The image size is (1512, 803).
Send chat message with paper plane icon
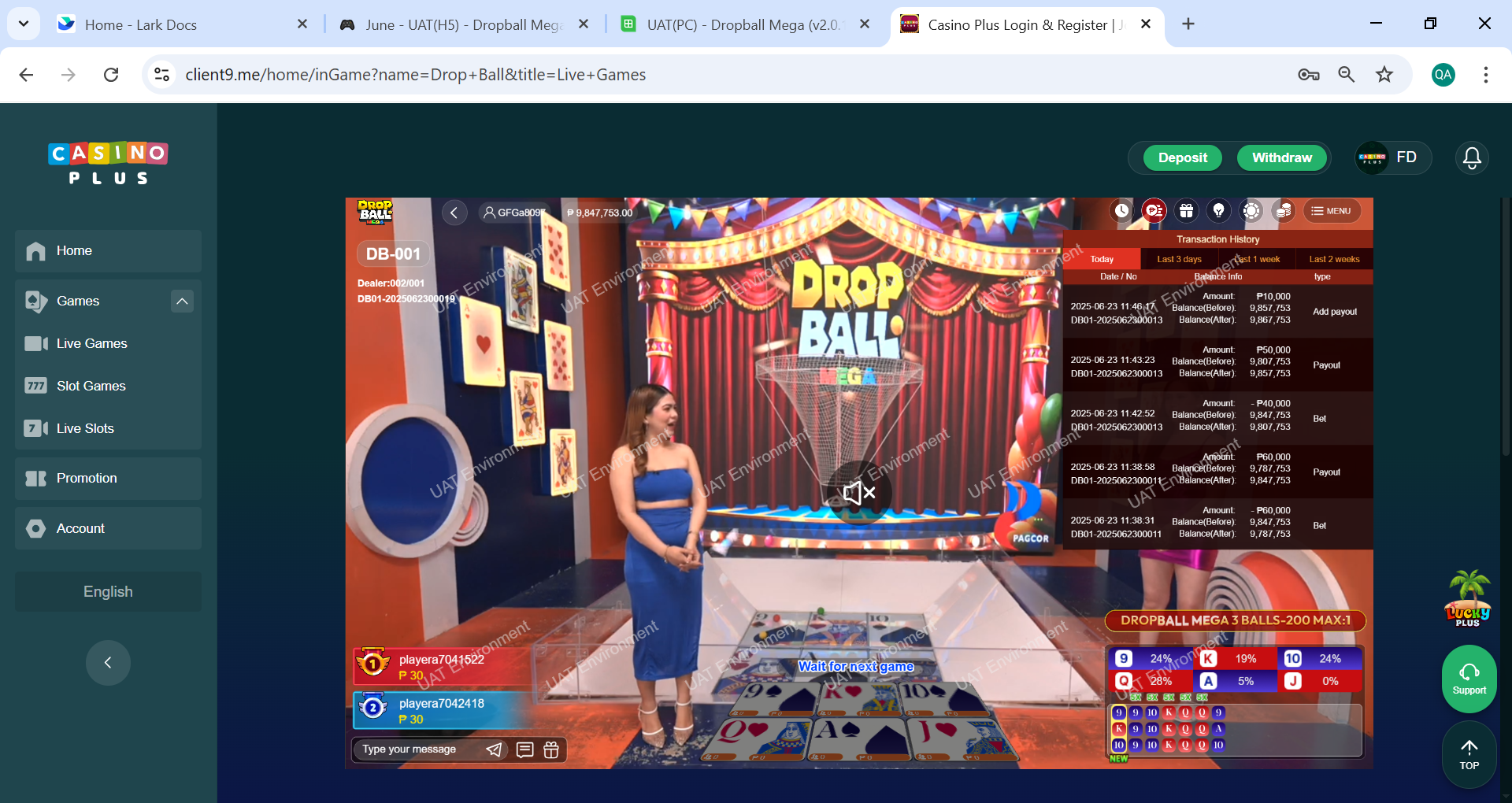coord(494,749)
